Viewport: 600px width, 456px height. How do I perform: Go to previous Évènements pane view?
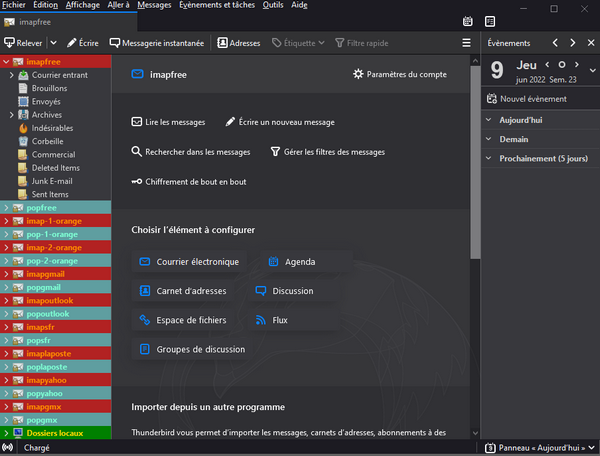(x=555, y=43)
